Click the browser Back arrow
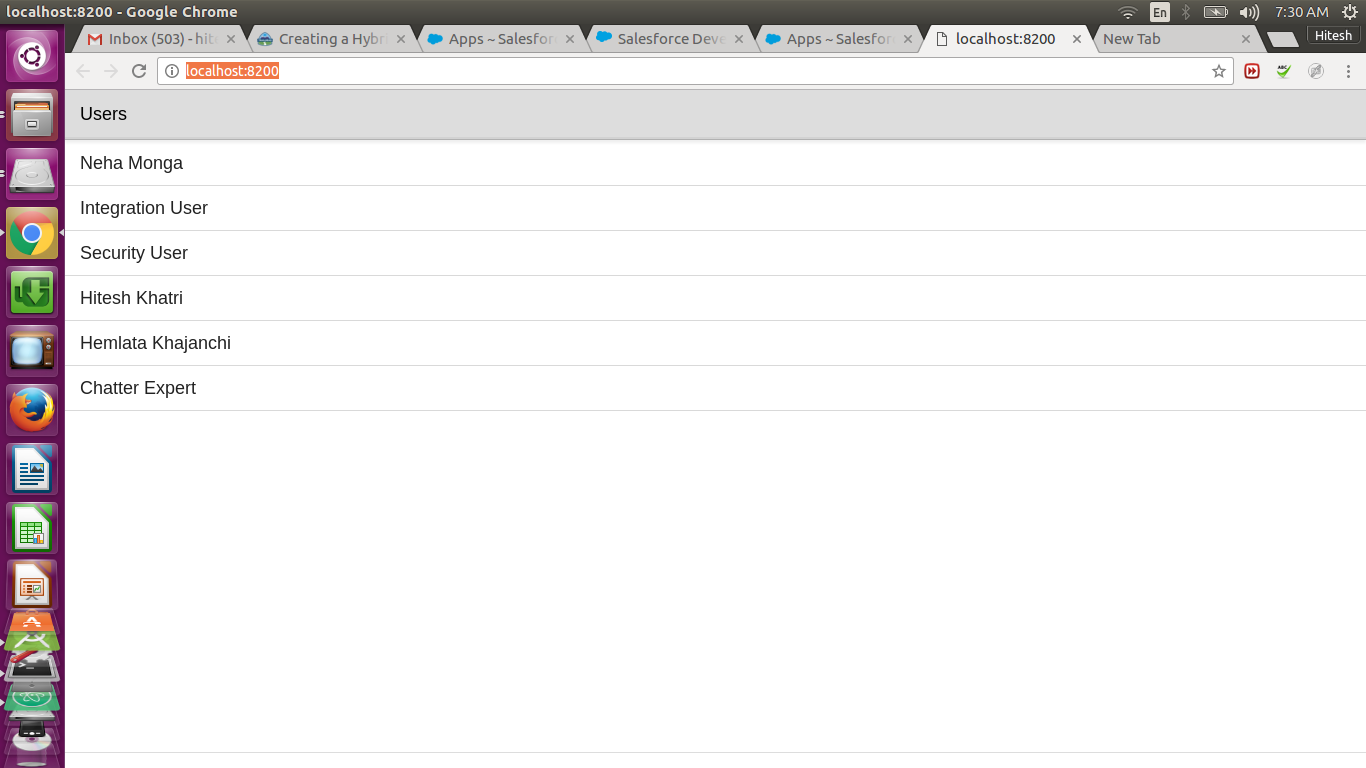 (83, 71)
